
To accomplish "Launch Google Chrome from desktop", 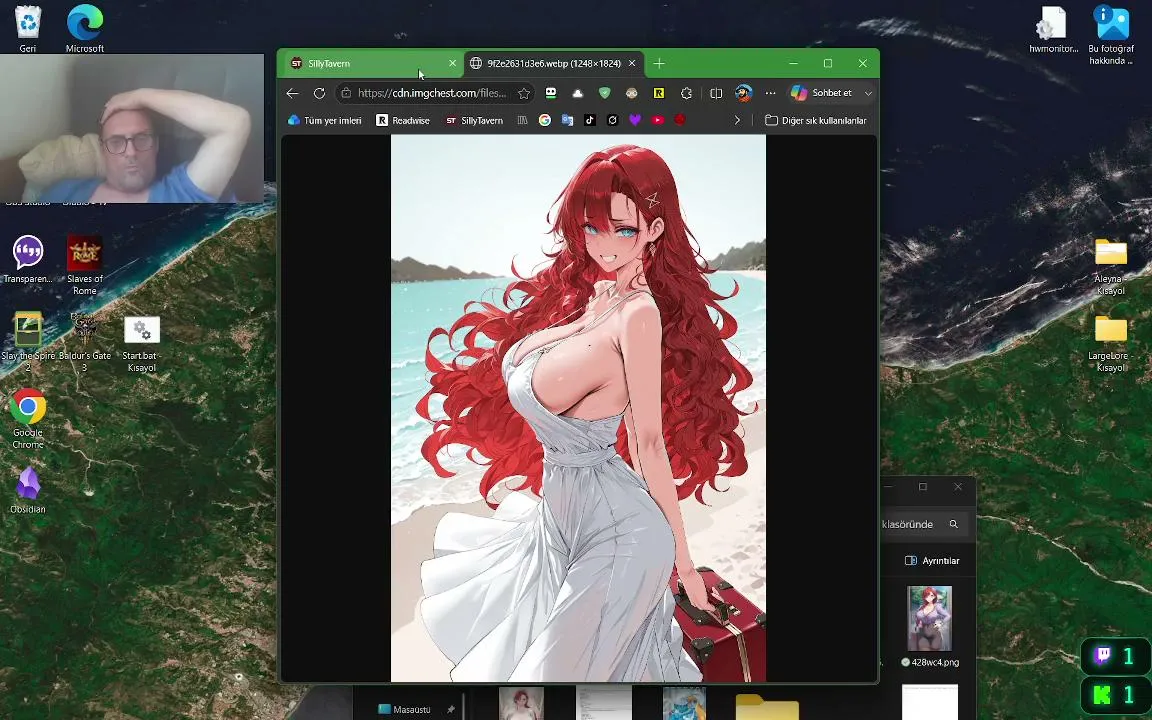I will coord(28,418).
